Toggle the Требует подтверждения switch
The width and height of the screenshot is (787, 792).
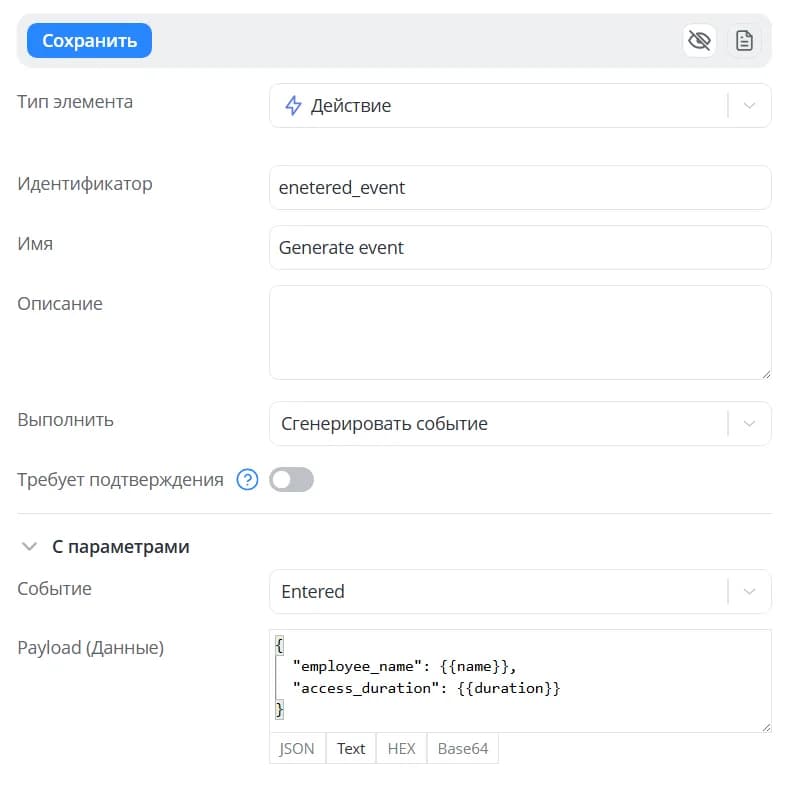(x=291, y=479)
